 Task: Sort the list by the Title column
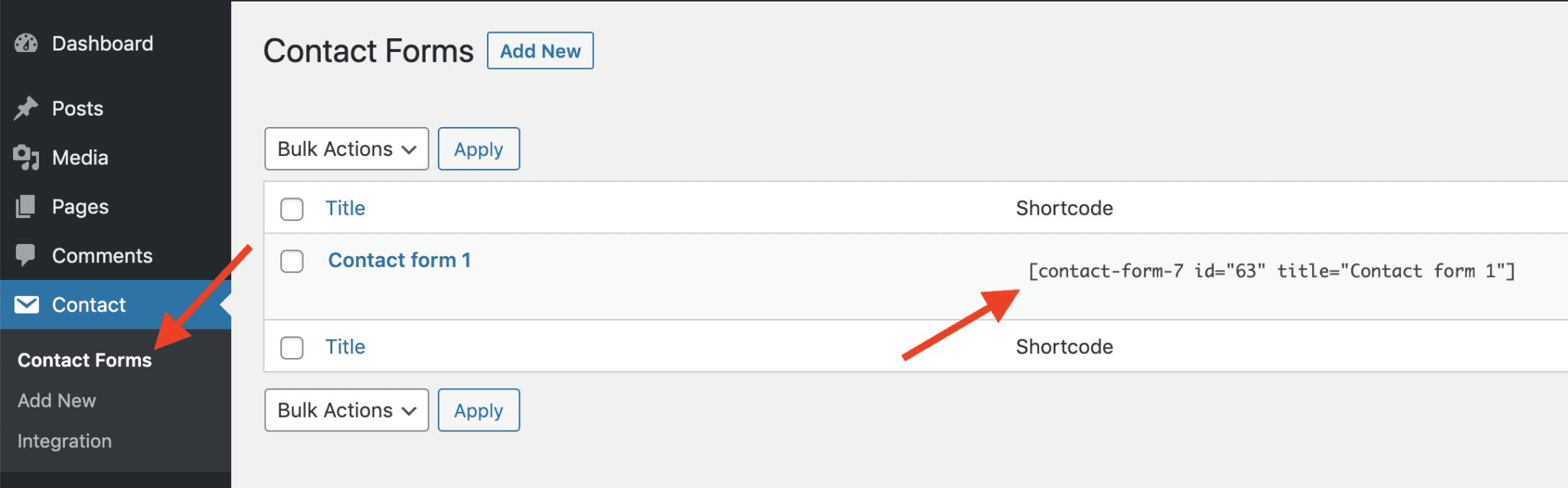[x=345, y=207]
